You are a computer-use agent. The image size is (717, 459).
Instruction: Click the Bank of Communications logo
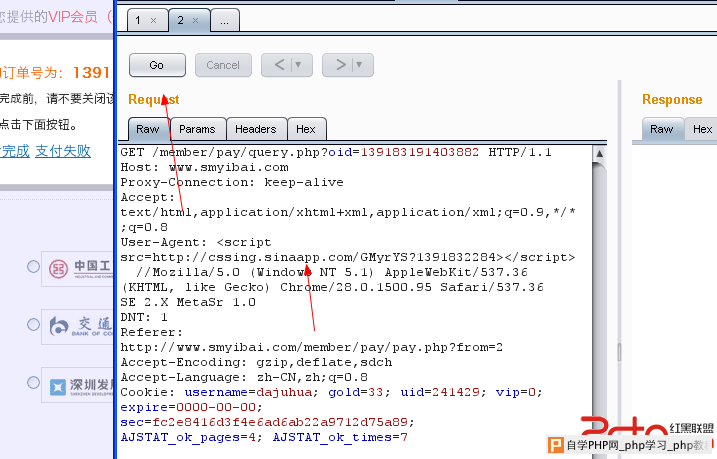[78, 326]
